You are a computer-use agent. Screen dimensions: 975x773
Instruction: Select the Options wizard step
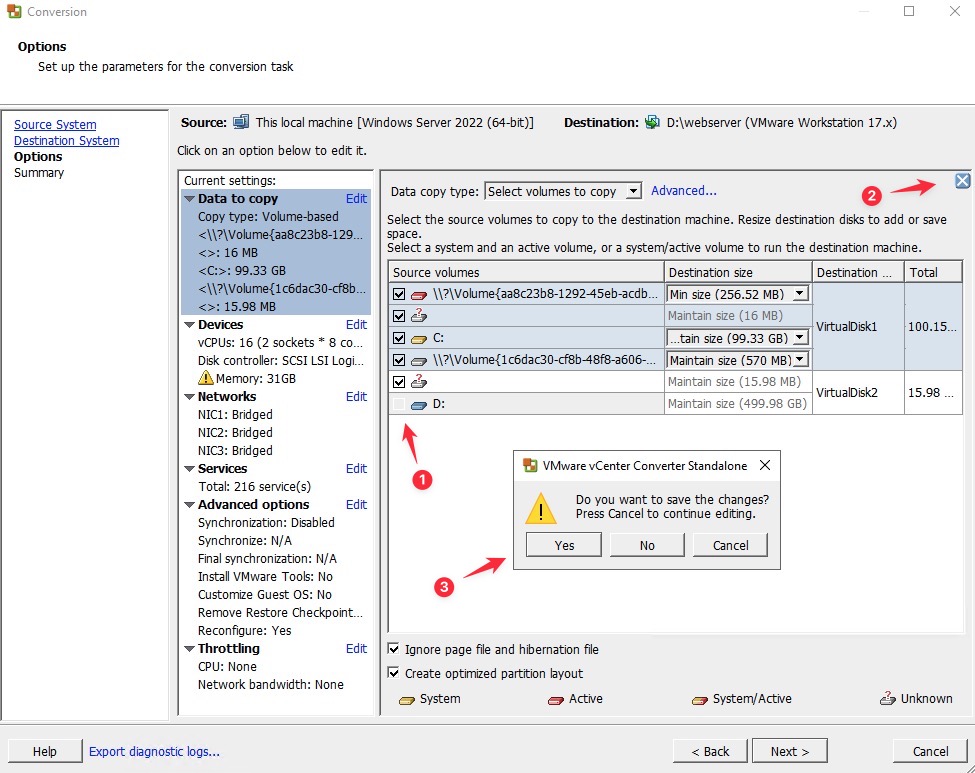point(38,157)
